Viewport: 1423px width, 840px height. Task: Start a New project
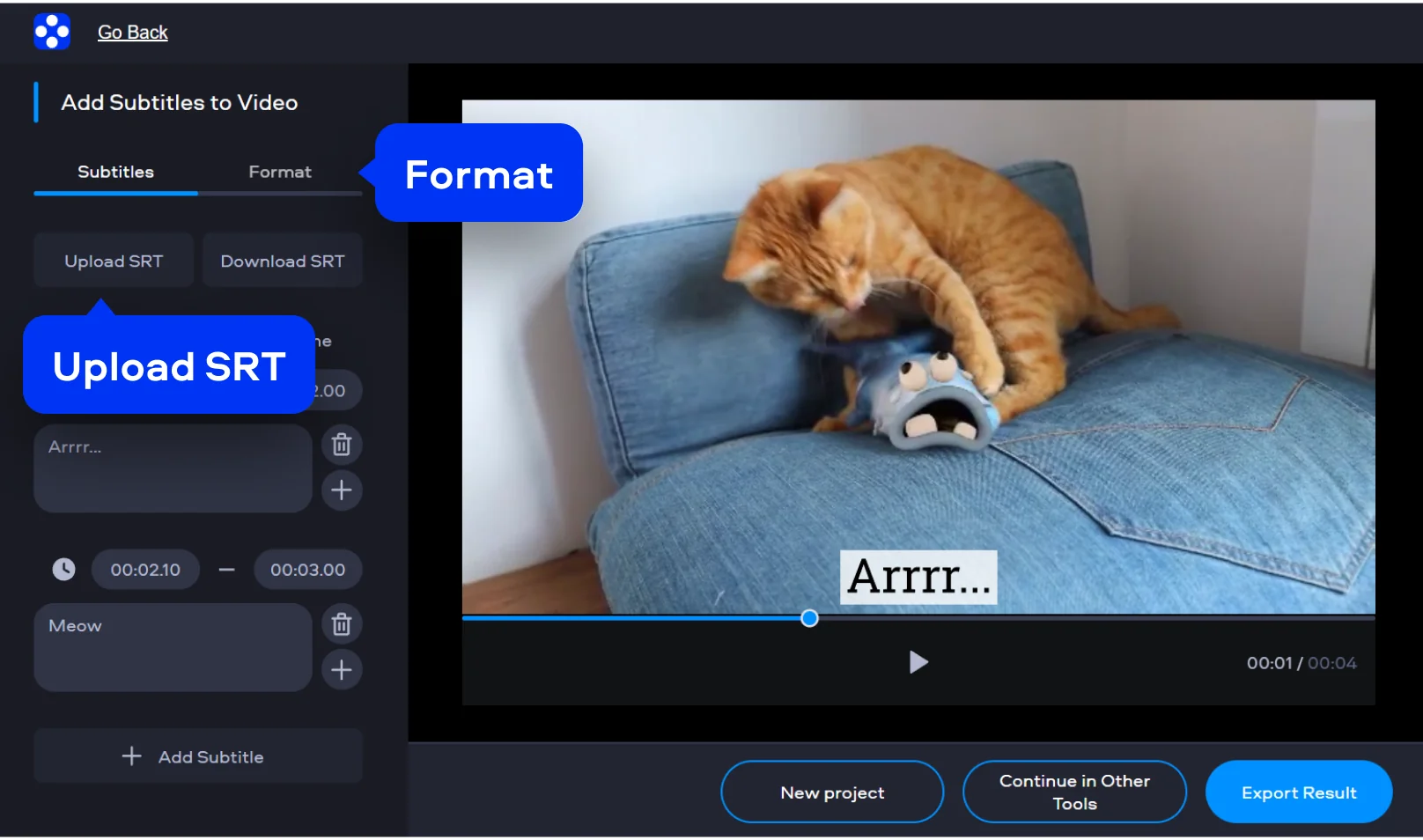(831, 792)
